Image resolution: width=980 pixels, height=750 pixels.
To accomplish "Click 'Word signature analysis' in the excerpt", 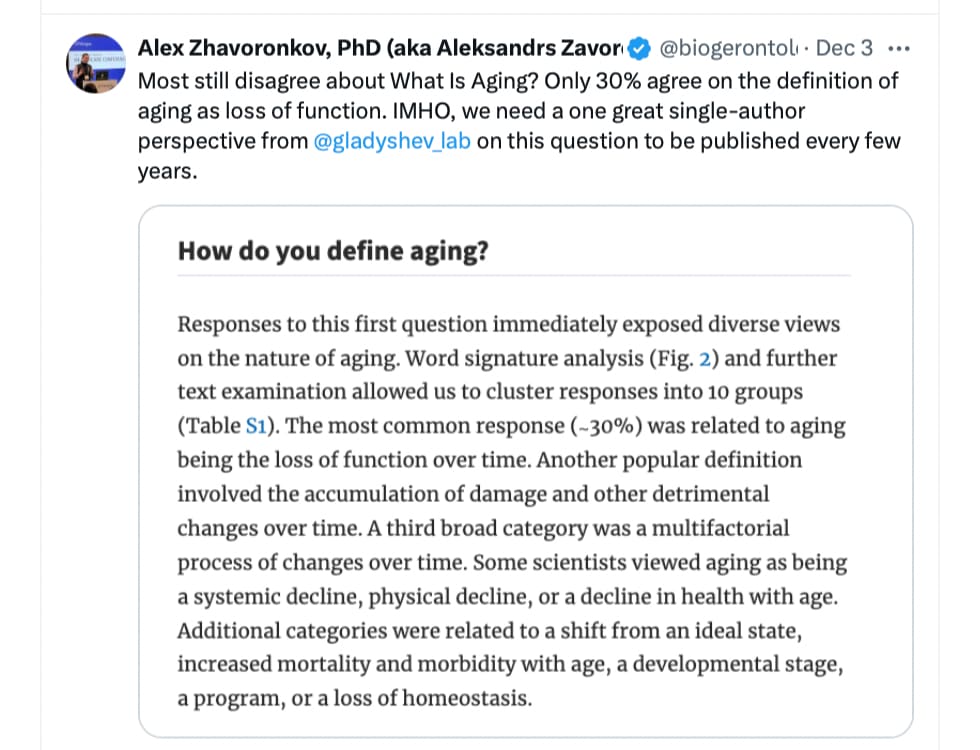I will pyautogui.click(x=524, y=359).
